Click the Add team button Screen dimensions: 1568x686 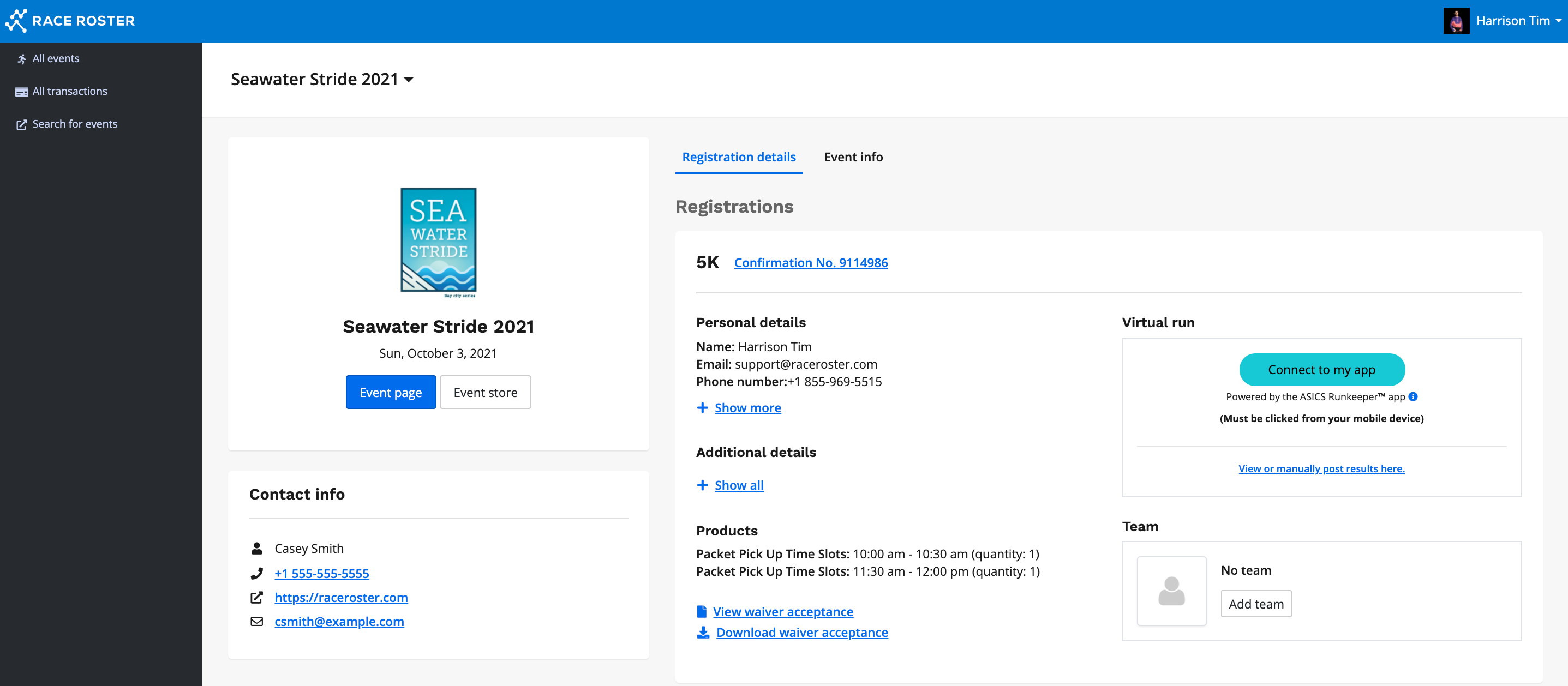[1255, 604]
